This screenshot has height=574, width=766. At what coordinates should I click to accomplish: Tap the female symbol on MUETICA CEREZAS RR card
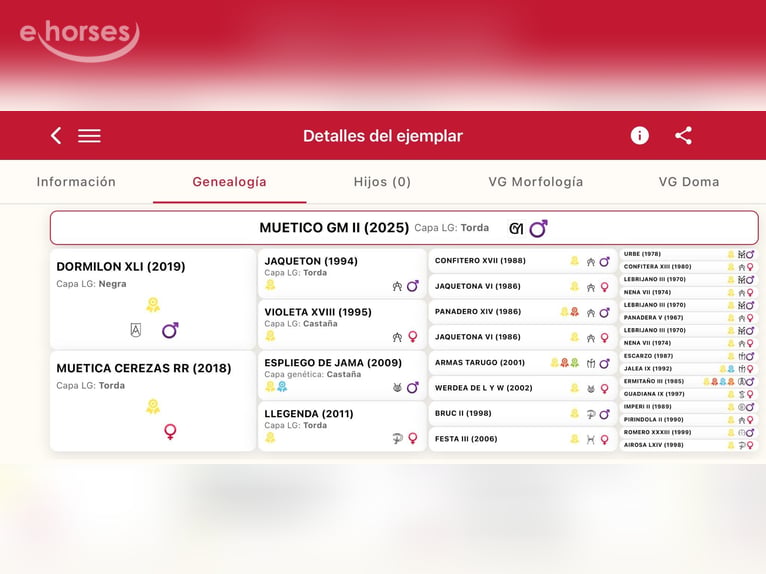click(170, 432)
